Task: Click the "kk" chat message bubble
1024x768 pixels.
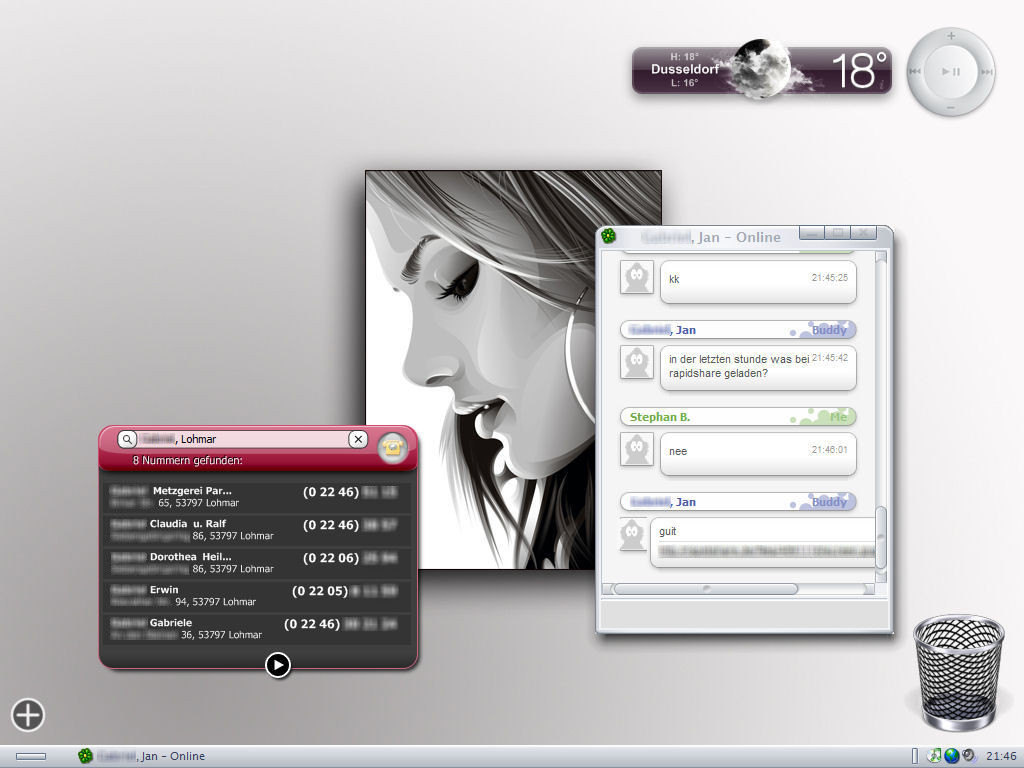Action: pos(758,282)
